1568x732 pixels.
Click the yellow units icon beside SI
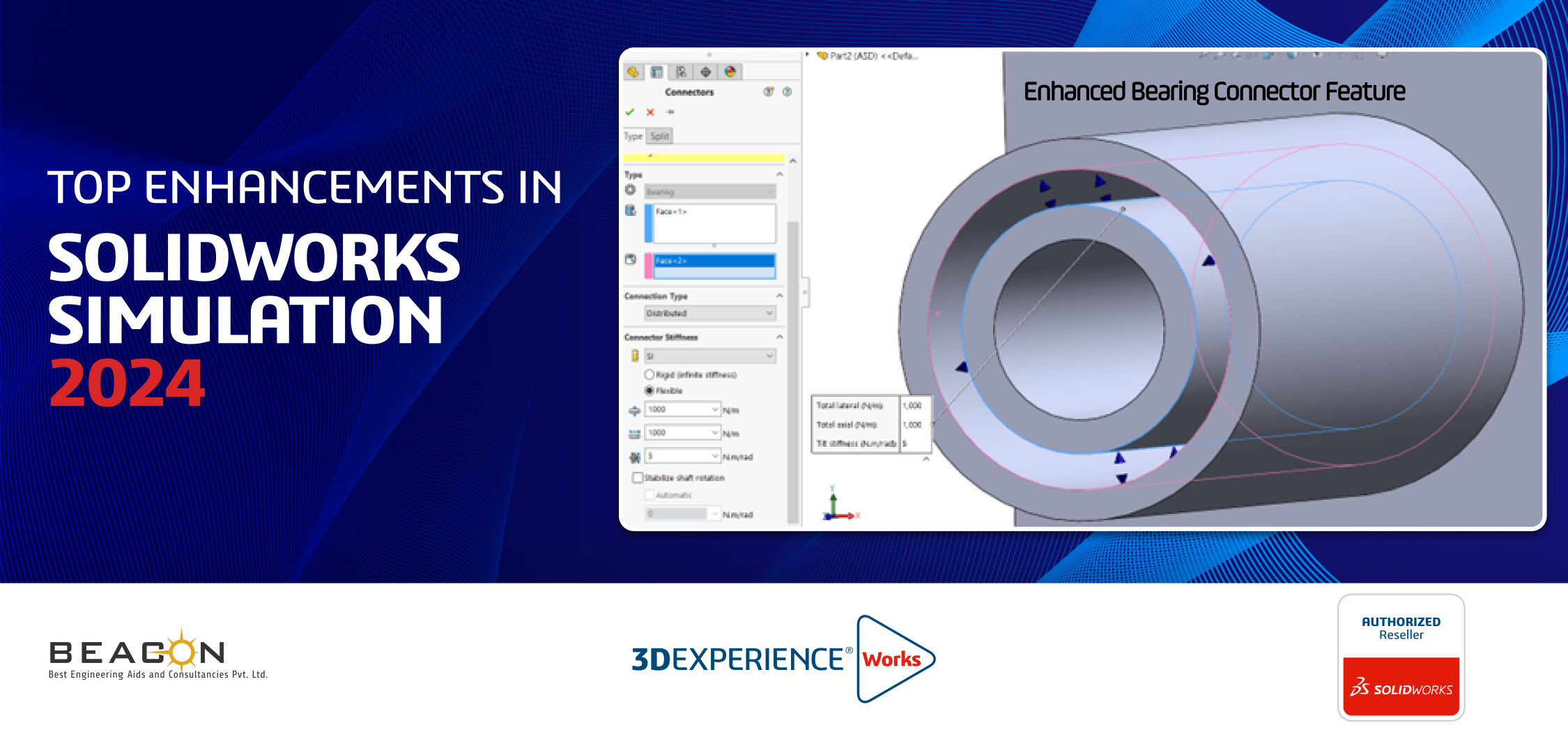click(x=635, y=356)
